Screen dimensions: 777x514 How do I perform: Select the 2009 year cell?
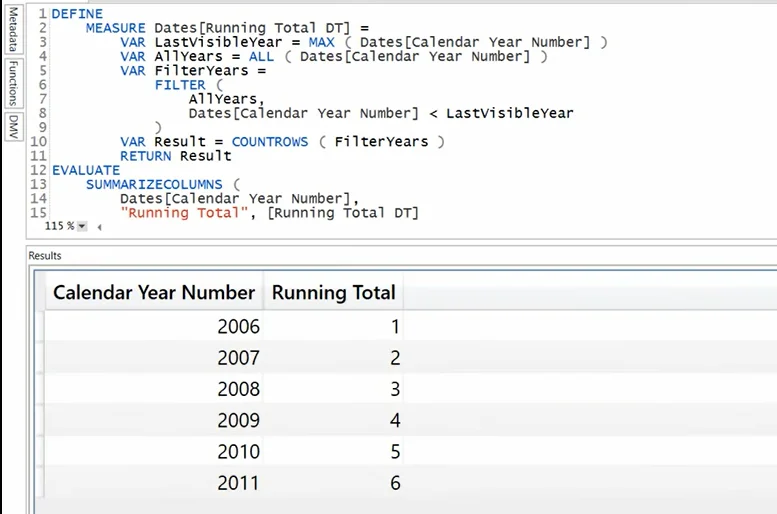[x=154, y=420]
